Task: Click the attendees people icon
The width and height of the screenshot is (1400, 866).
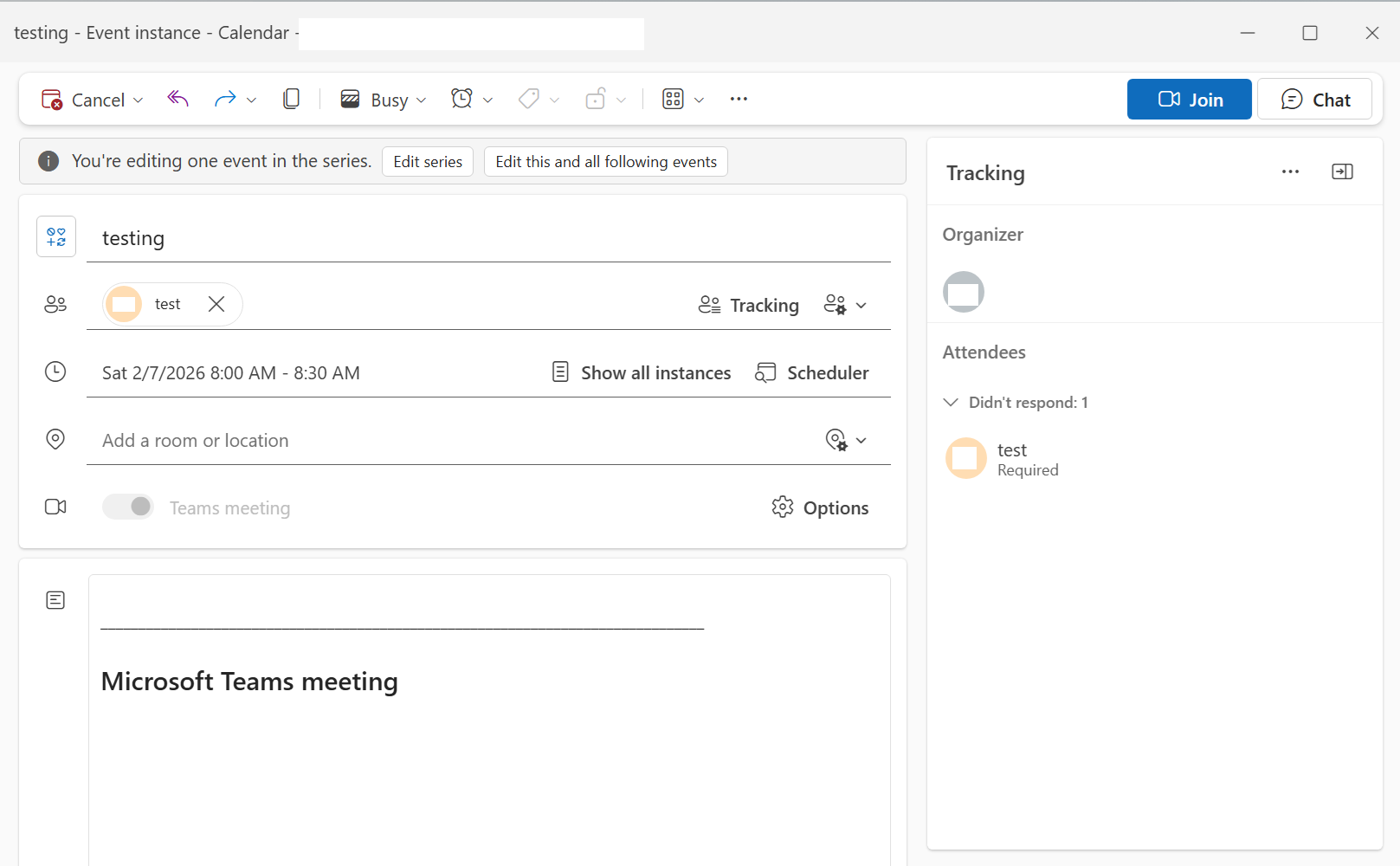Action: click(x=55, y=304)
